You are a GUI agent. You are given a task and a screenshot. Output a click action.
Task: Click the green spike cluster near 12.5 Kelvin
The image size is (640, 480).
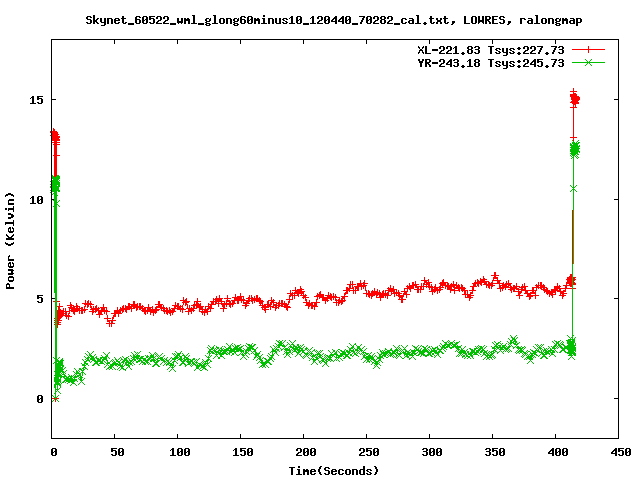click(575, 150)
